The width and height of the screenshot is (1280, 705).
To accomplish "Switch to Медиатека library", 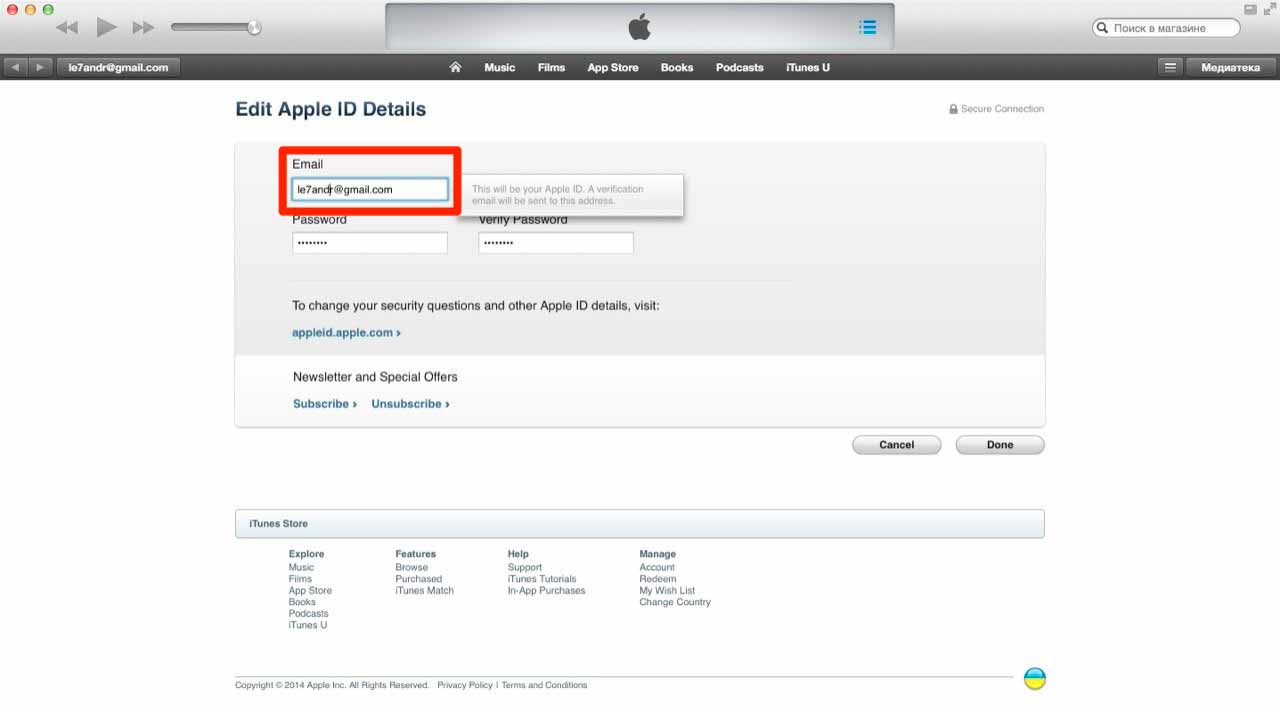I will tap(1230, 67).
